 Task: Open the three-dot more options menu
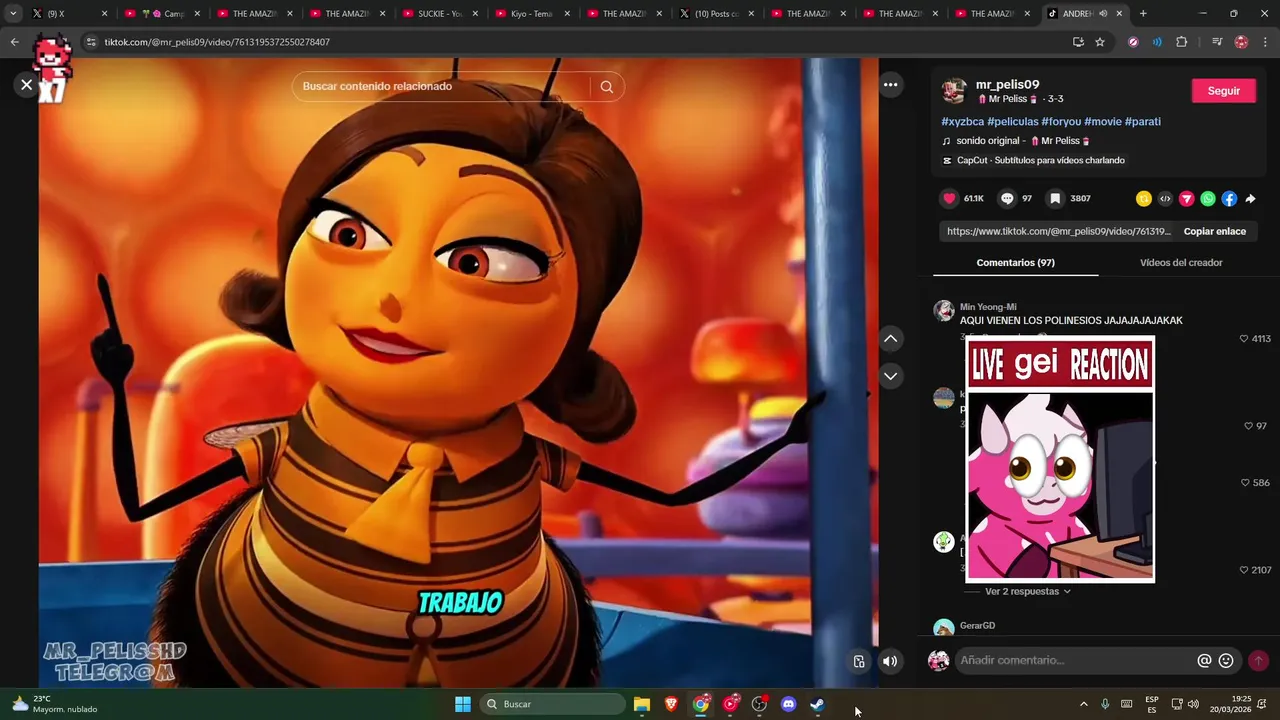[x=890, y=85]
